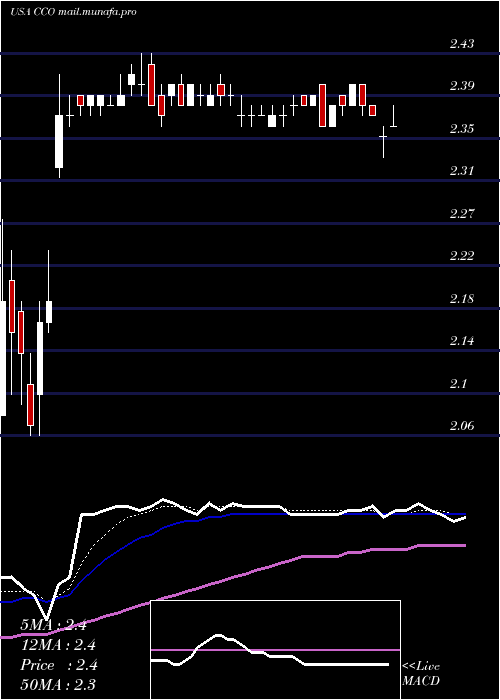Click inside the MACD inset chart

(275, 650)
